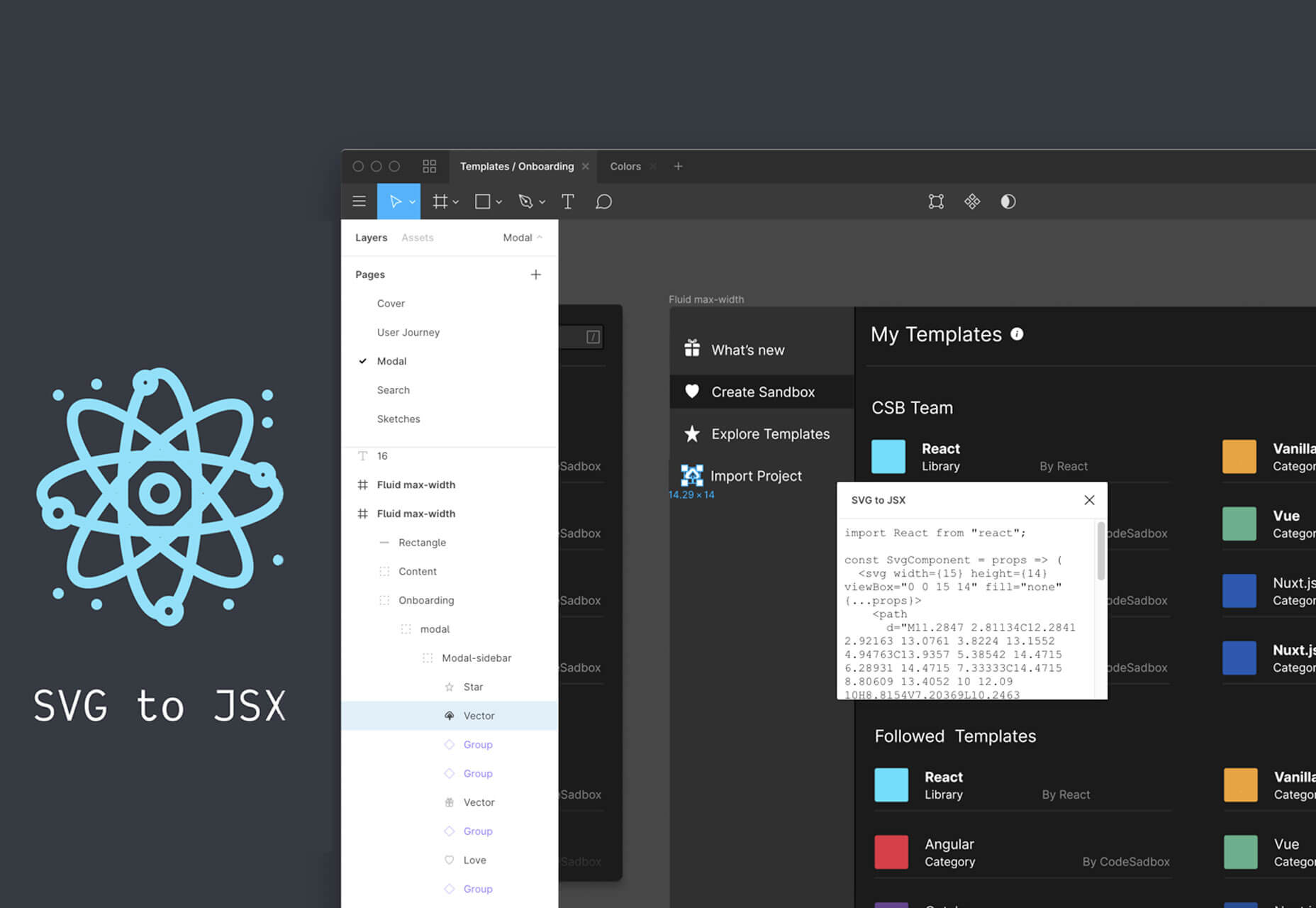The width and height of the screenshot is (1316, 908).
Task: Toggle the contrast mask icon
Action: [x=1008, y=201]
